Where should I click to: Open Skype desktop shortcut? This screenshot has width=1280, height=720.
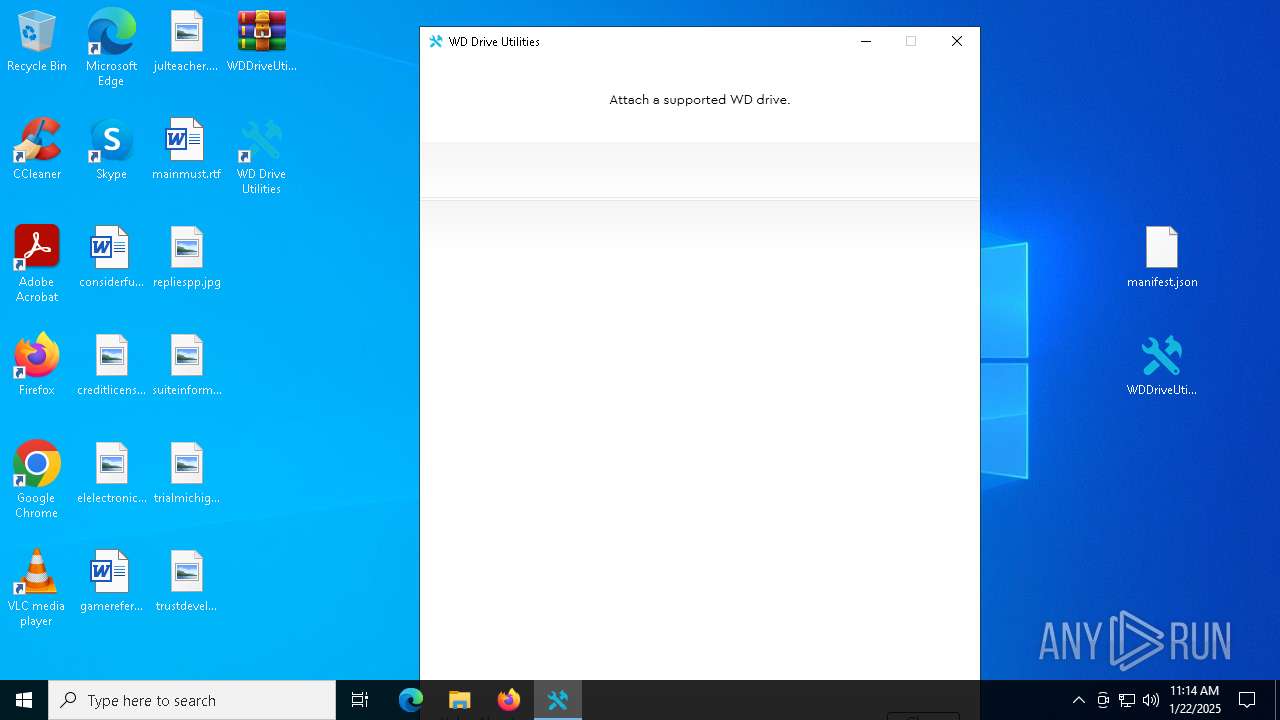(111, 150)
